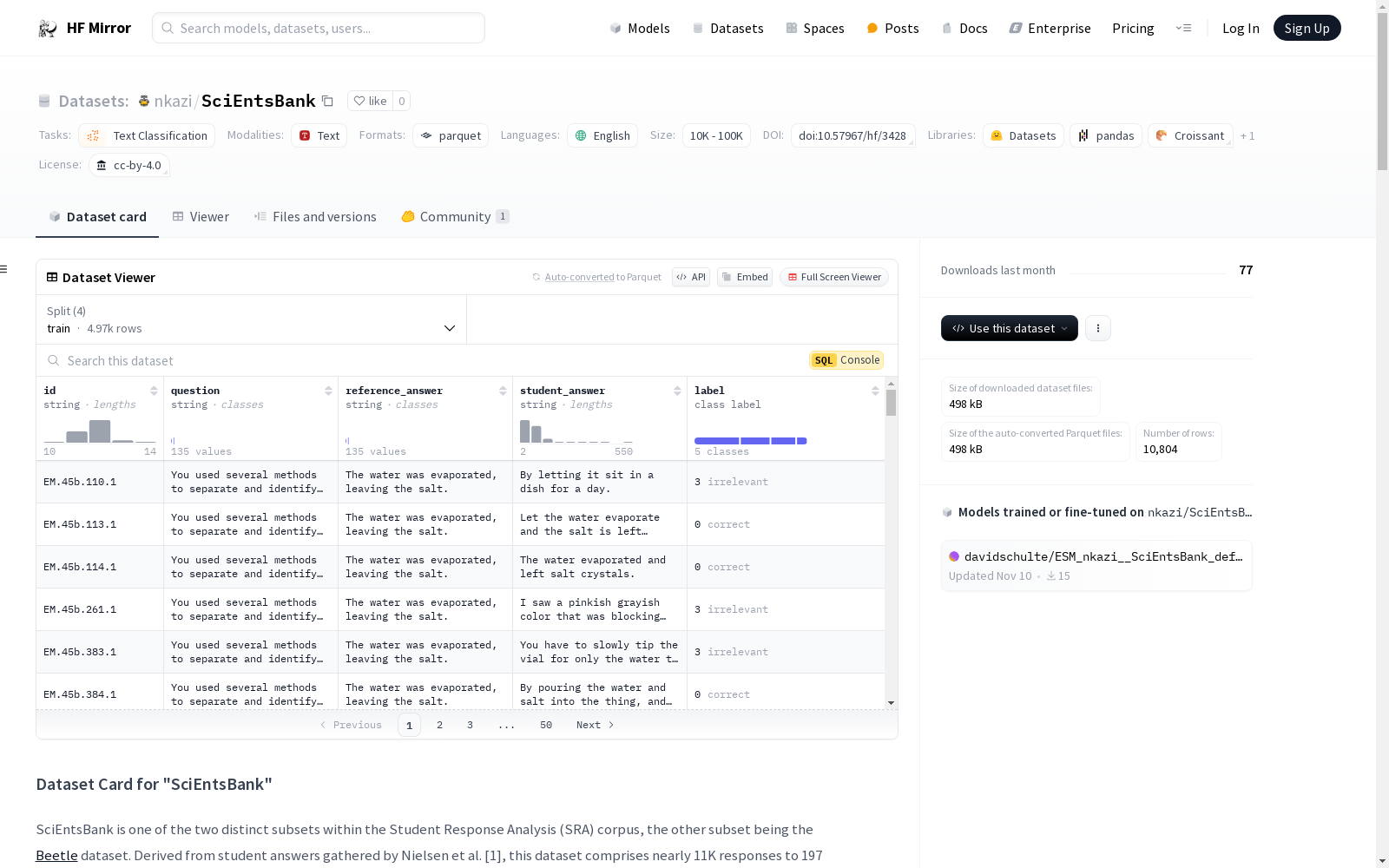Click the Dataset Viewer table icon
This screenshot has height=868, width=1389.
pyautogui.click(x=52, y=277)
